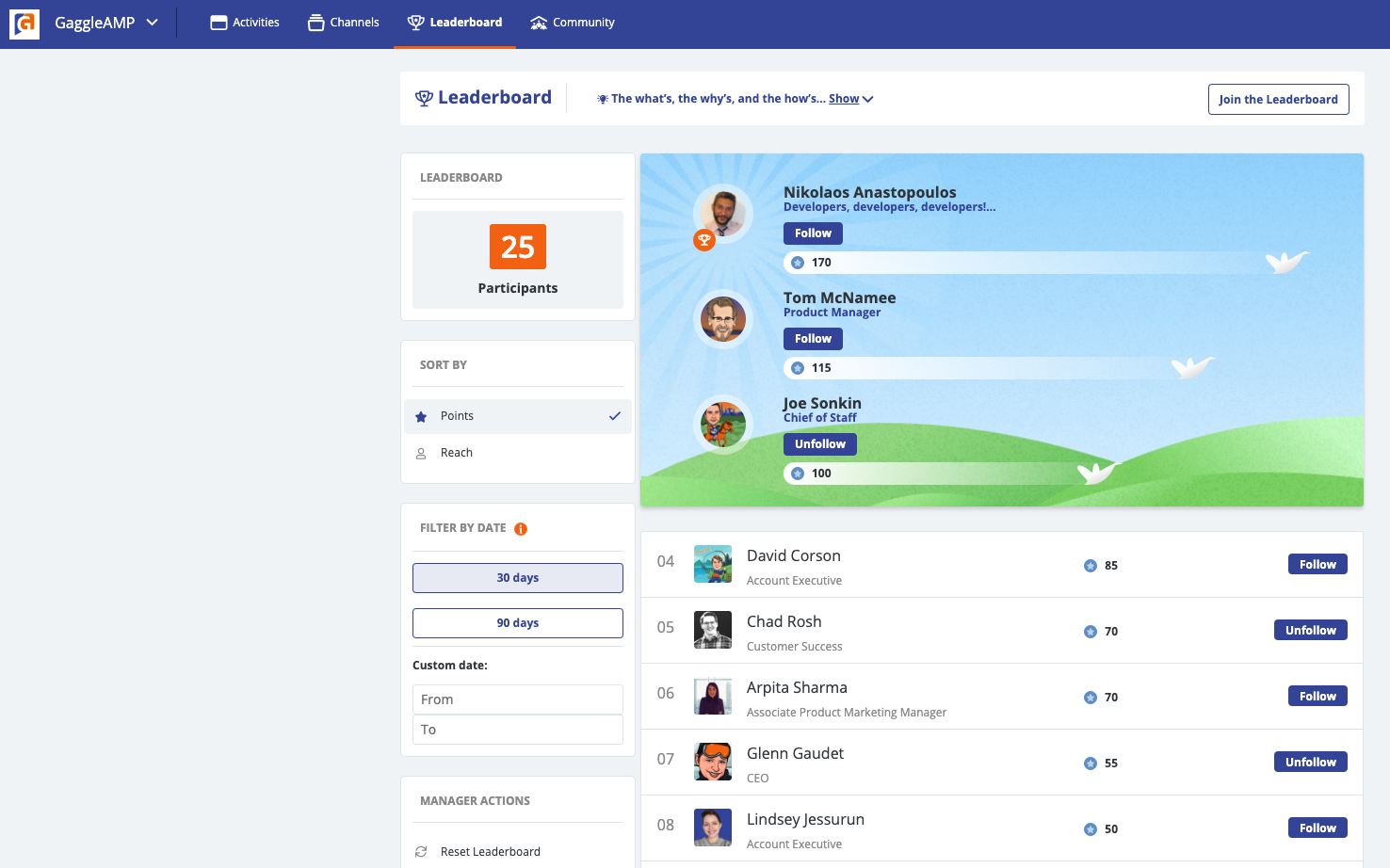This screenshot has width=1390, height=868.
Task: Click the orange info icon beside Filter by Date
Action: pos(521,529)
